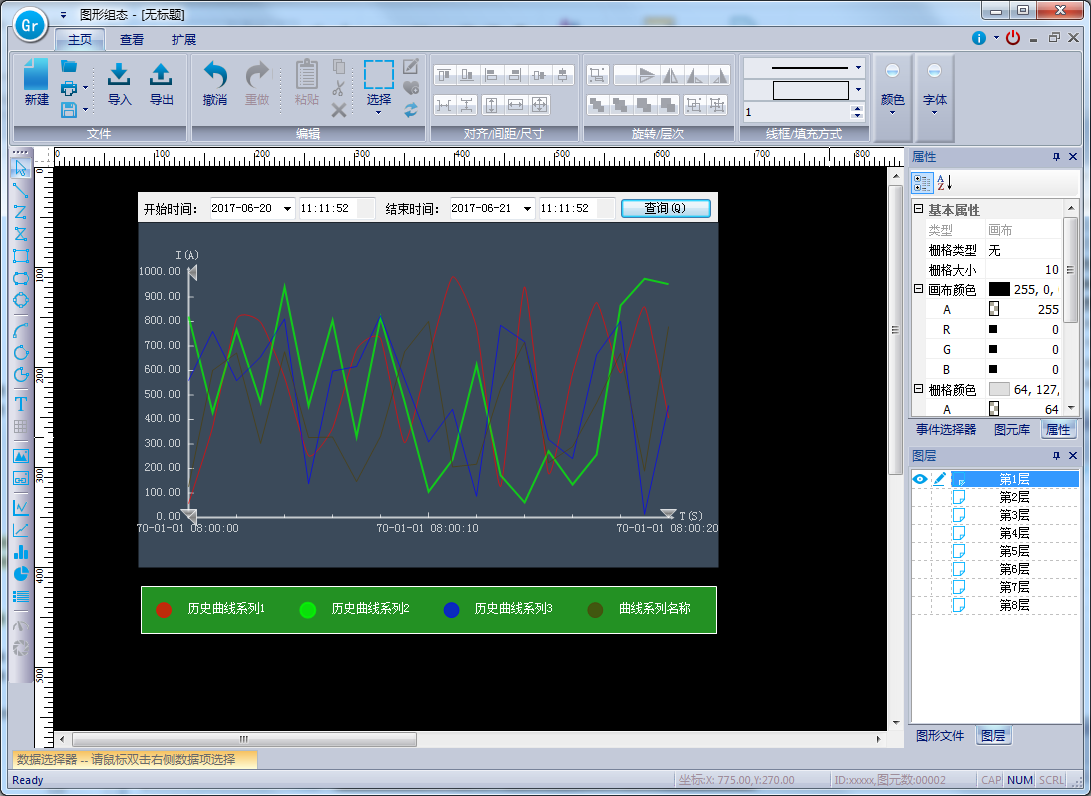The height and width of the screenshot is (796, 1091).
Task: Select the rounded rectangle tool
Action: pos(21,278)
